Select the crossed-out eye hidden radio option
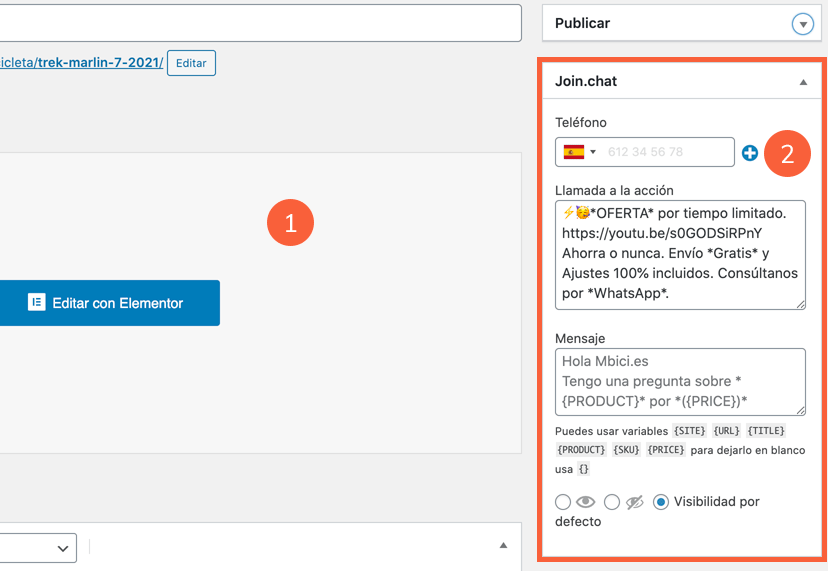Viewport: 828px width, 571px height. [x=612, y=502]
